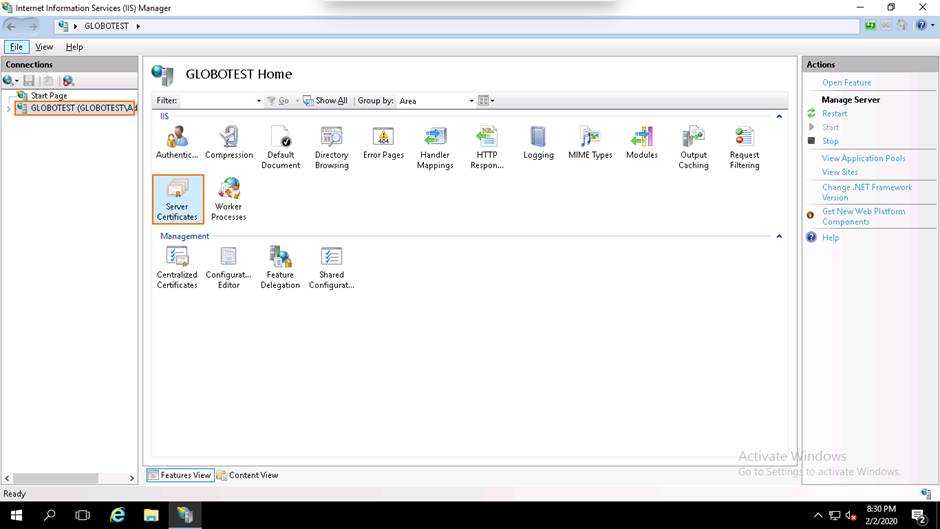Open Help link in Actions pane
Viewport: 940px width, 529px height.
830,238
